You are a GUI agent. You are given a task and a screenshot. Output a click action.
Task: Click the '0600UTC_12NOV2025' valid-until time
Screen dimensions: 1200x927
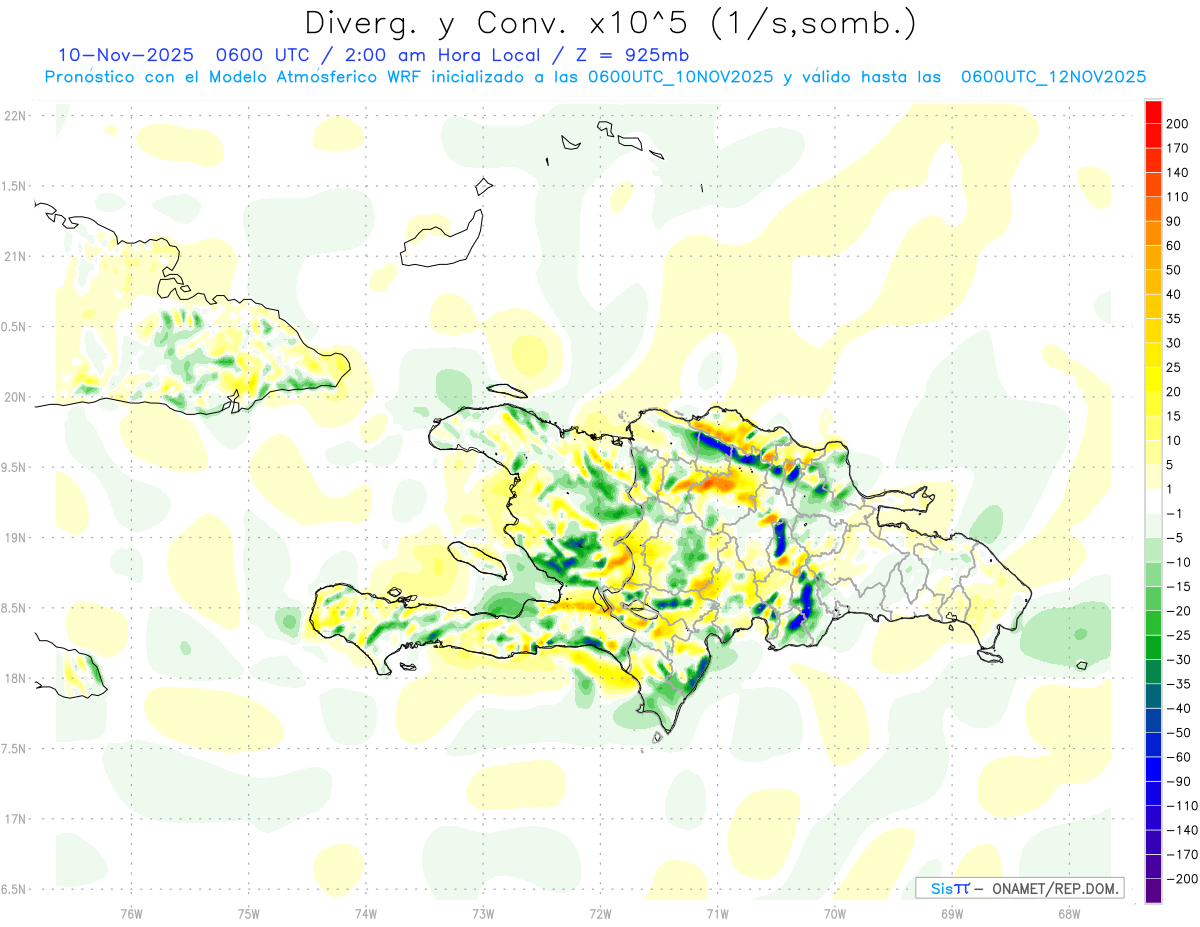pos(1053,77)
